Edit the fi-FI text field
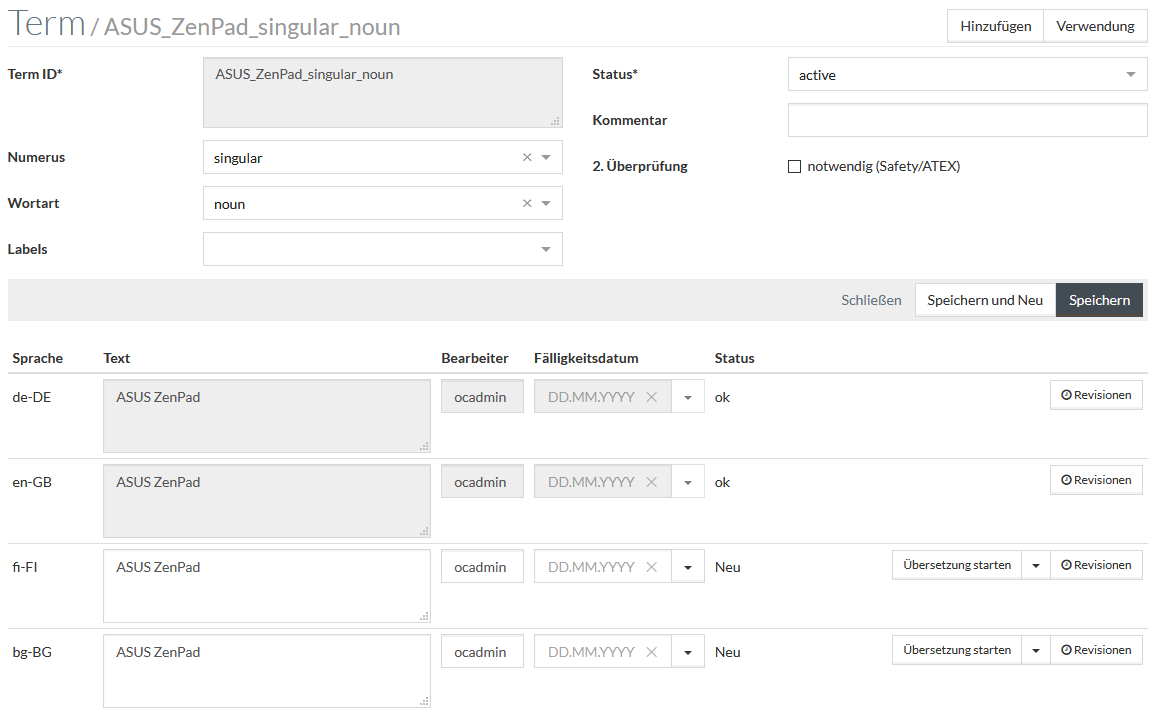The width and height of the screenshot is (1155, 713). [x=267, y=586]
